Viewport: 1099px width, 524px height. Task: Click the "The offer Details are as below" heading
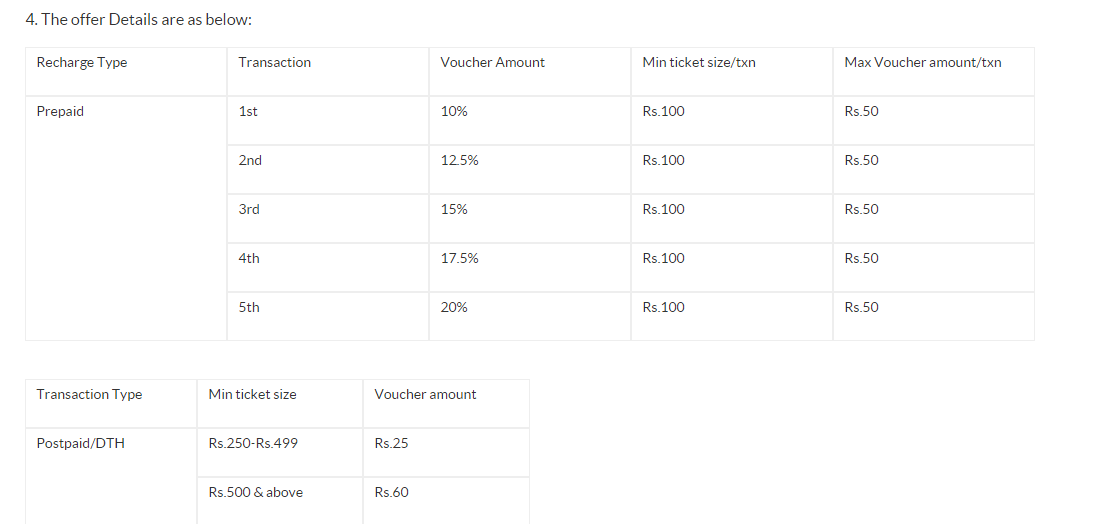click(x=138, y=20)
